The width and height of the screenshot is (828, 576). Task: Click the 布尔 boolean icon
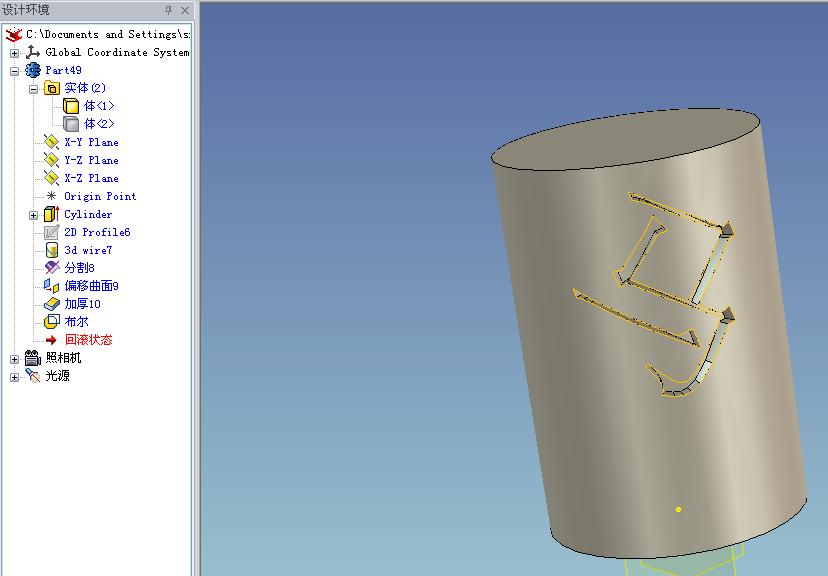point(52,321)
